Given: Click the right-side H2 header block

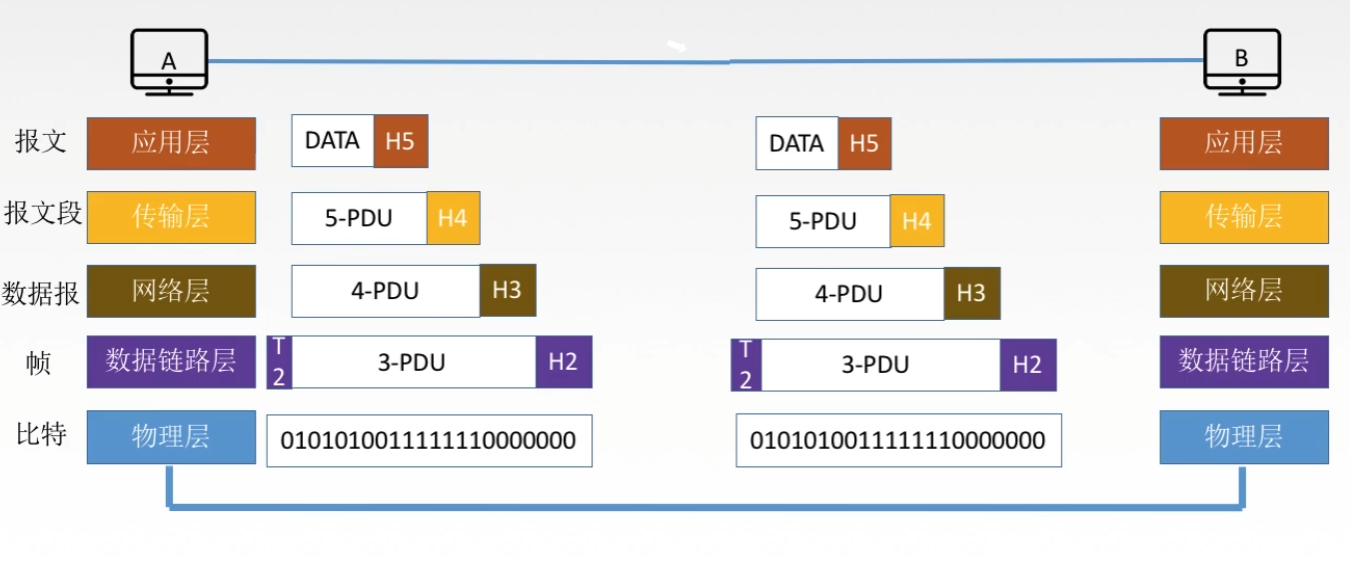Looking at the screenshot, I should [x=1028, y=365].
